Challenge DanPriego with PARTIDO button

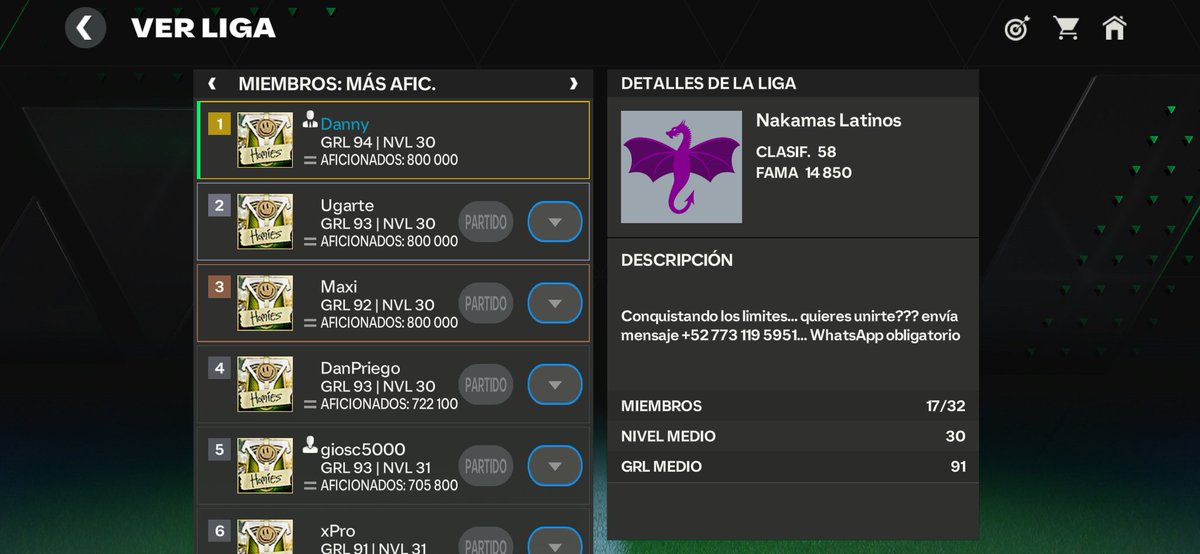coord(486,384)
